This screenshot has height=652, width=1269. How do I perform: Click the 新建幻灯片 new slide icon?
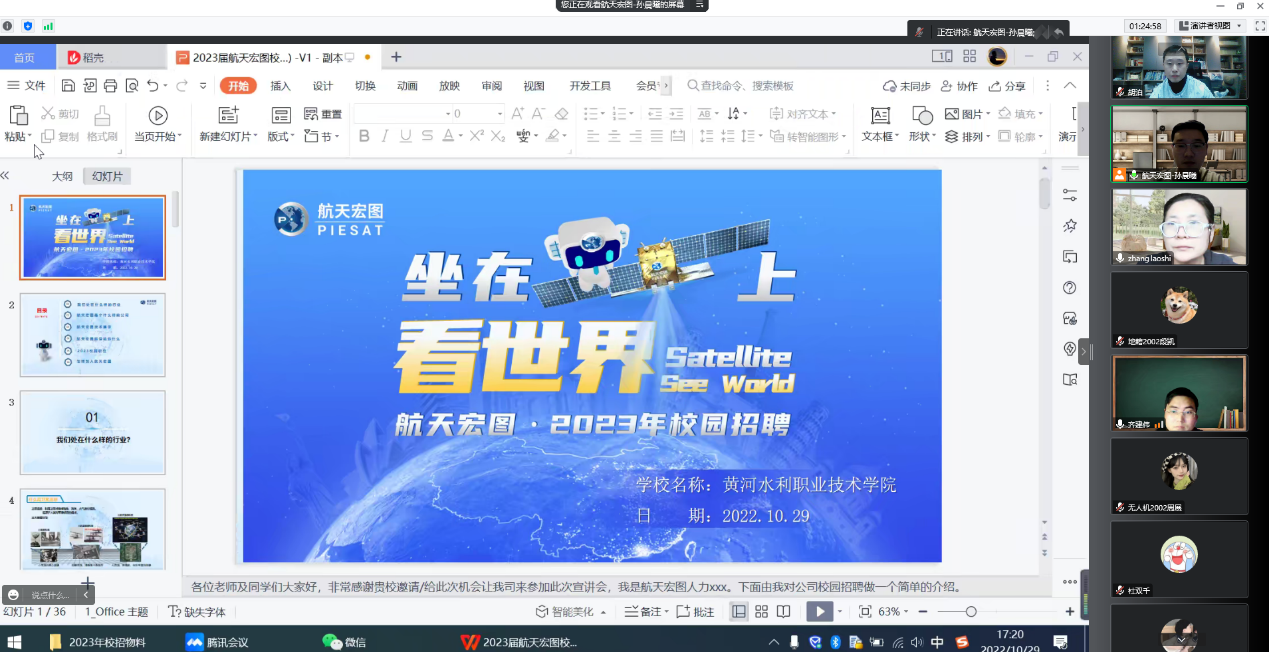228,115
